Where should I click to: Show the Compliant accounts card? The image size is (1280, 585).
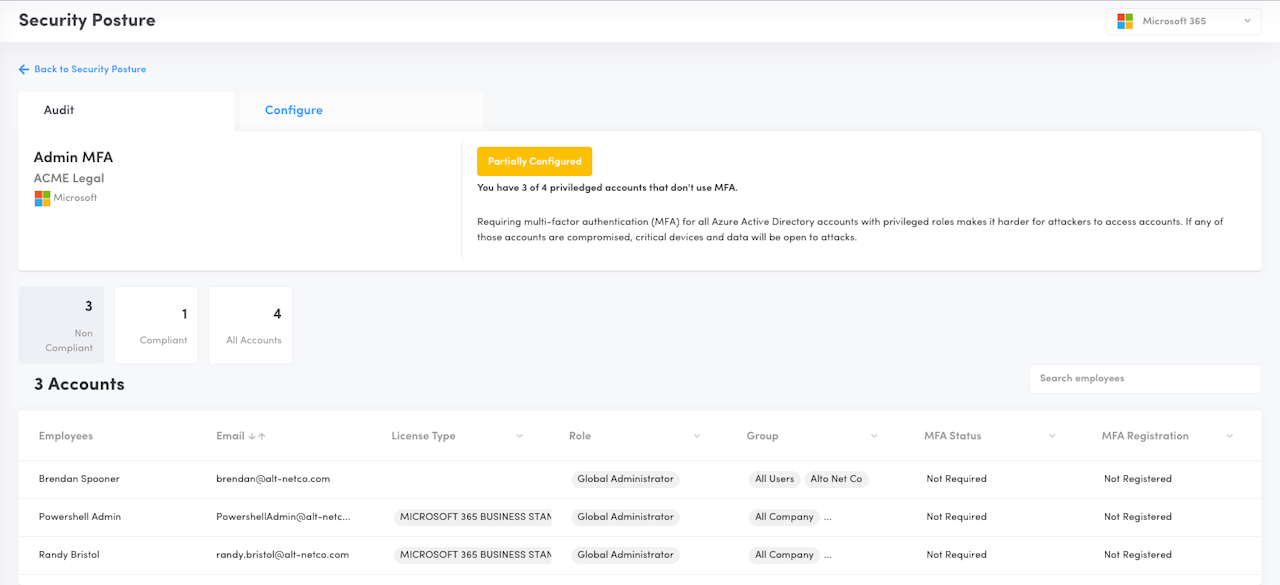(156, 325)
